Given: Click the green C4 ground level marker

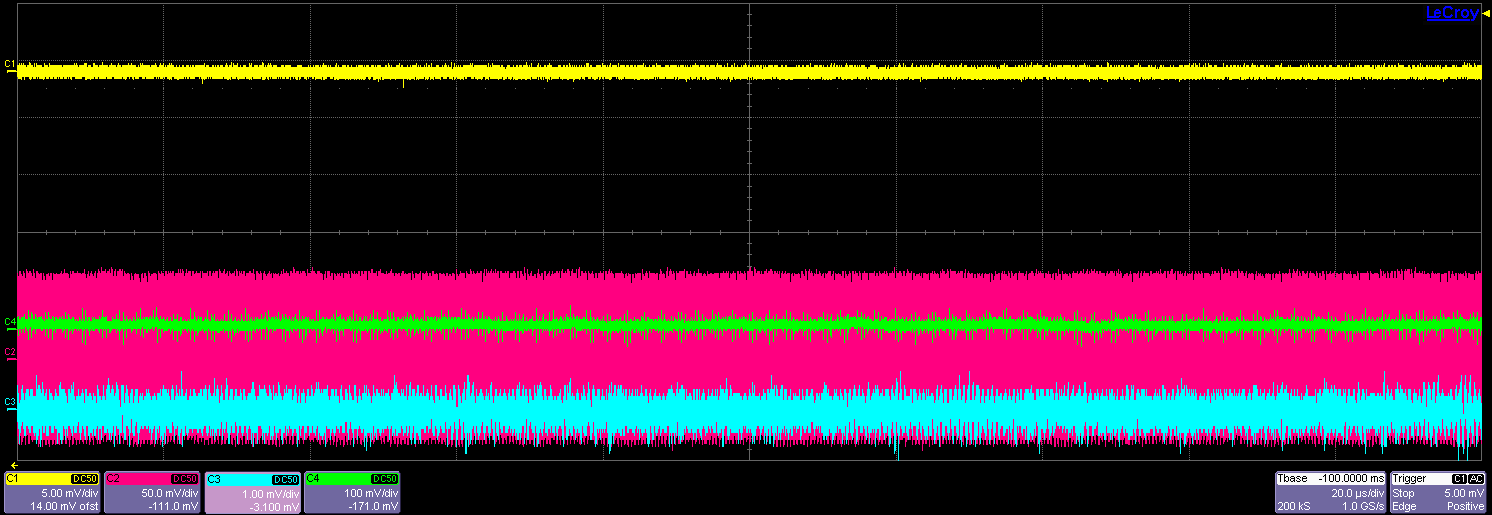Looking at the screenshot, I should (x=10, y=323).
